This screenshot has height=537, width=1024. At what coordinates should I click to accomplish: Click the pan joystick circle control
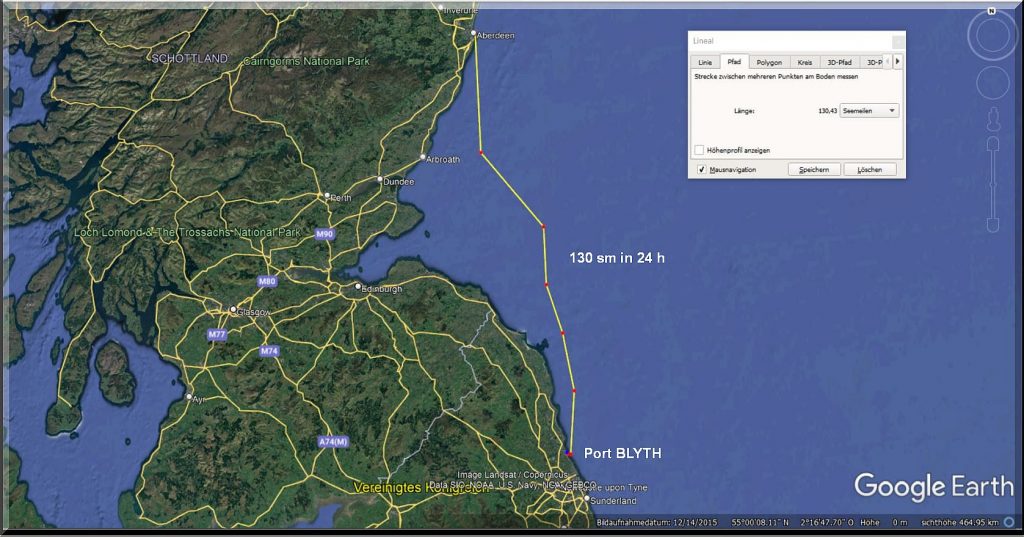(x=991, y=84)
